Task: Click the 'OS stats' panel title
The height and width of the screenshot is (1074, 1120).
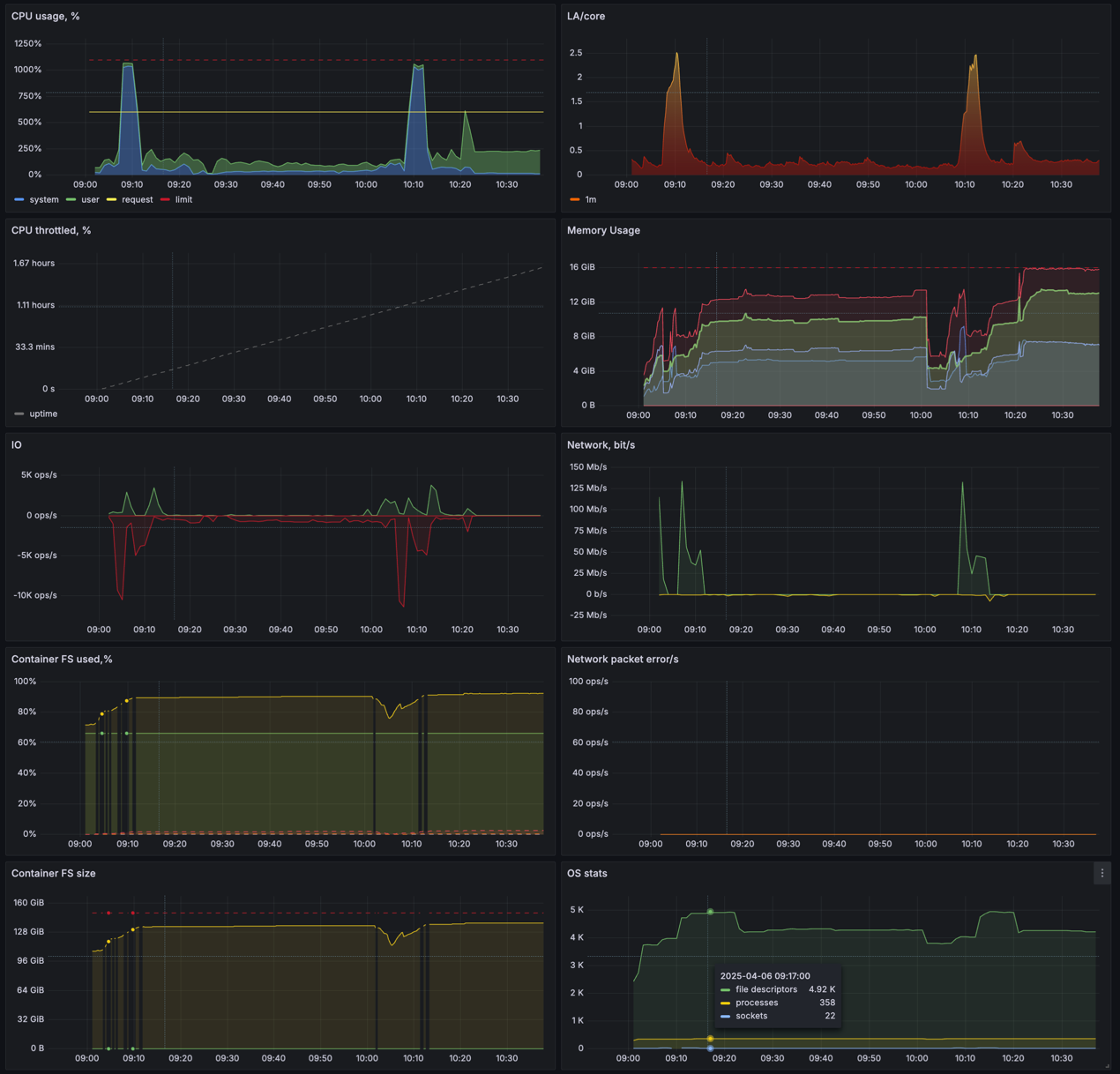Action: coord(587,873)
